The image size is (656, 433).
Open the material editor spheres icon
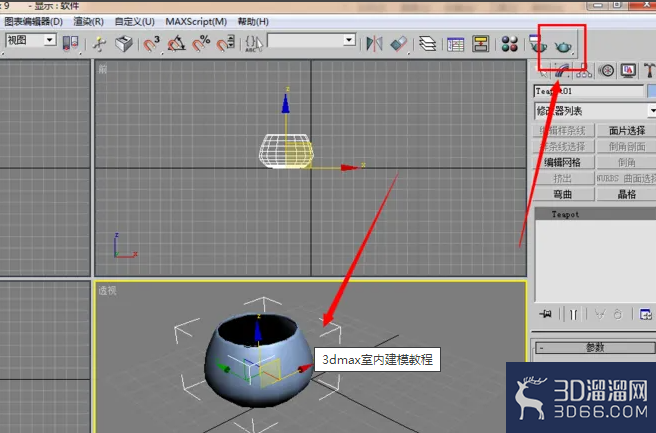click(510, 44)
